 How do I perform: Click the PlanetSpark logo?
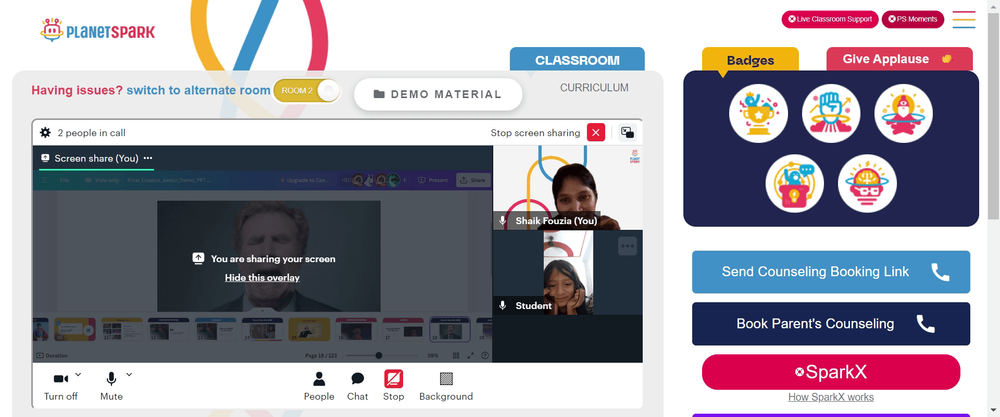pos(98,30)
